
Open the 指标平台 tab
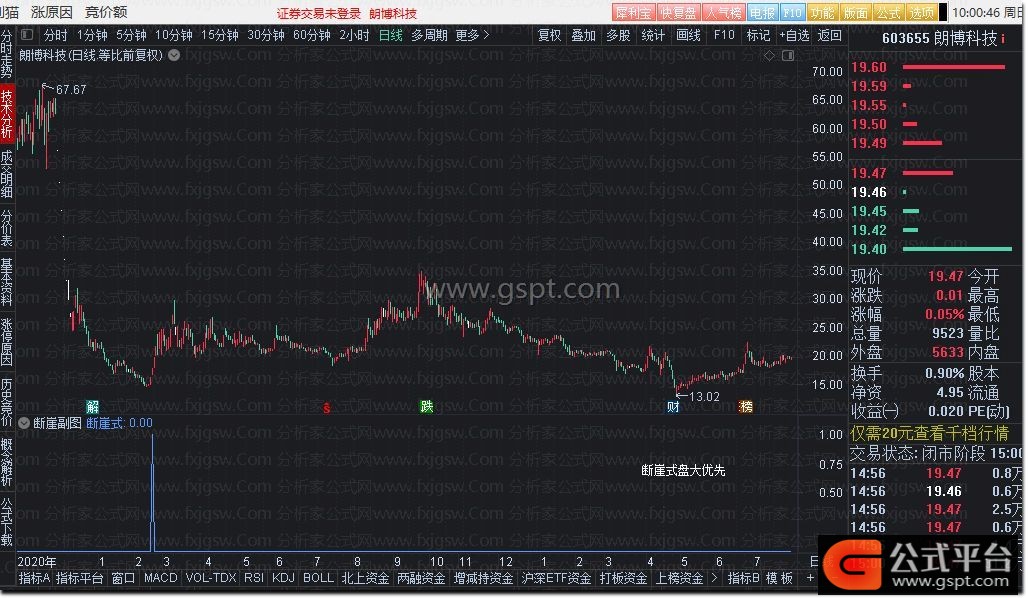(x=79, y=578)
